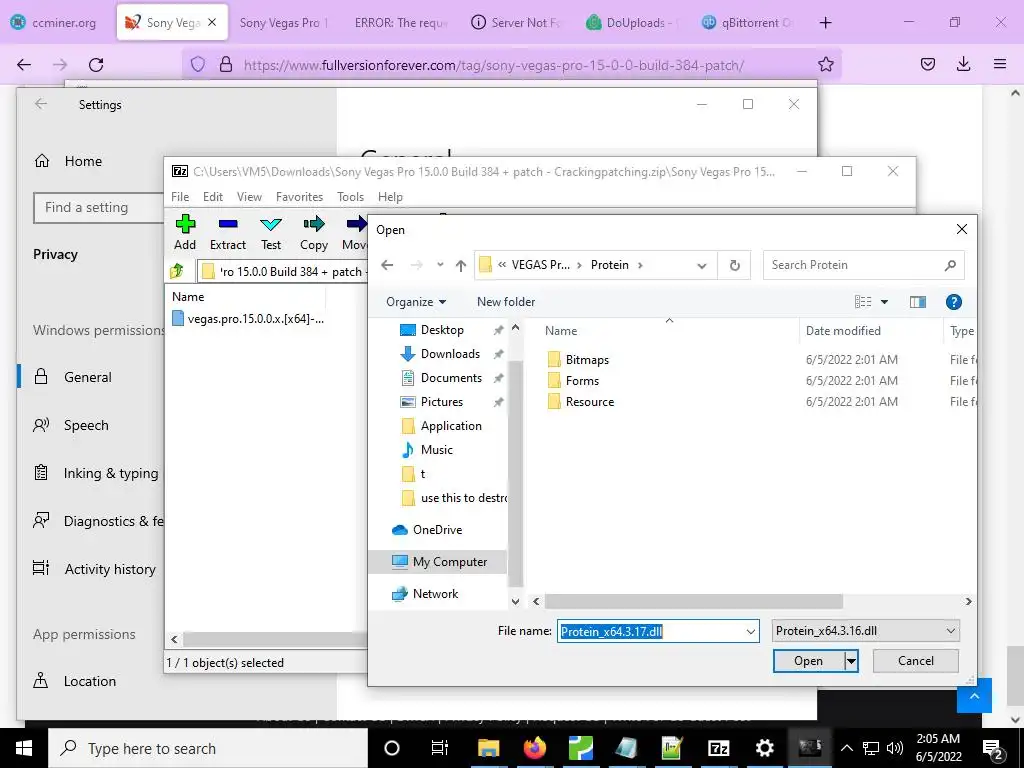Open Firefox from the taskbar
Image resolution: width=1024 pixels, height=768 pixels.
coord(534,748)
